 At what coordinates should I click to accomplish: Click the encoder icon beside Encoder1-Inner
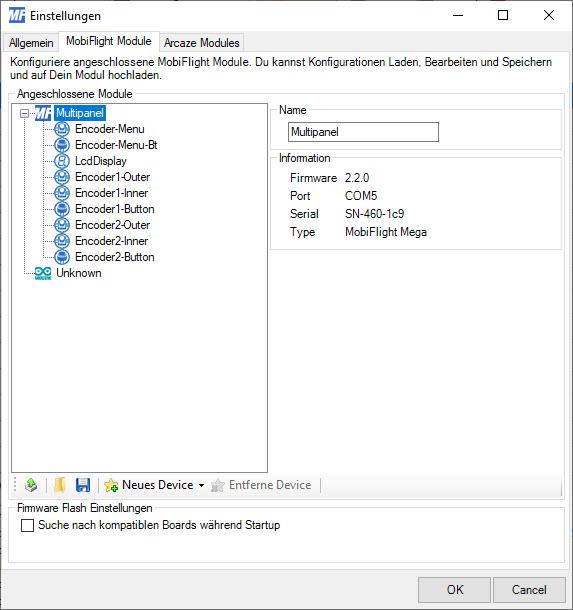(x=61, y=193)
